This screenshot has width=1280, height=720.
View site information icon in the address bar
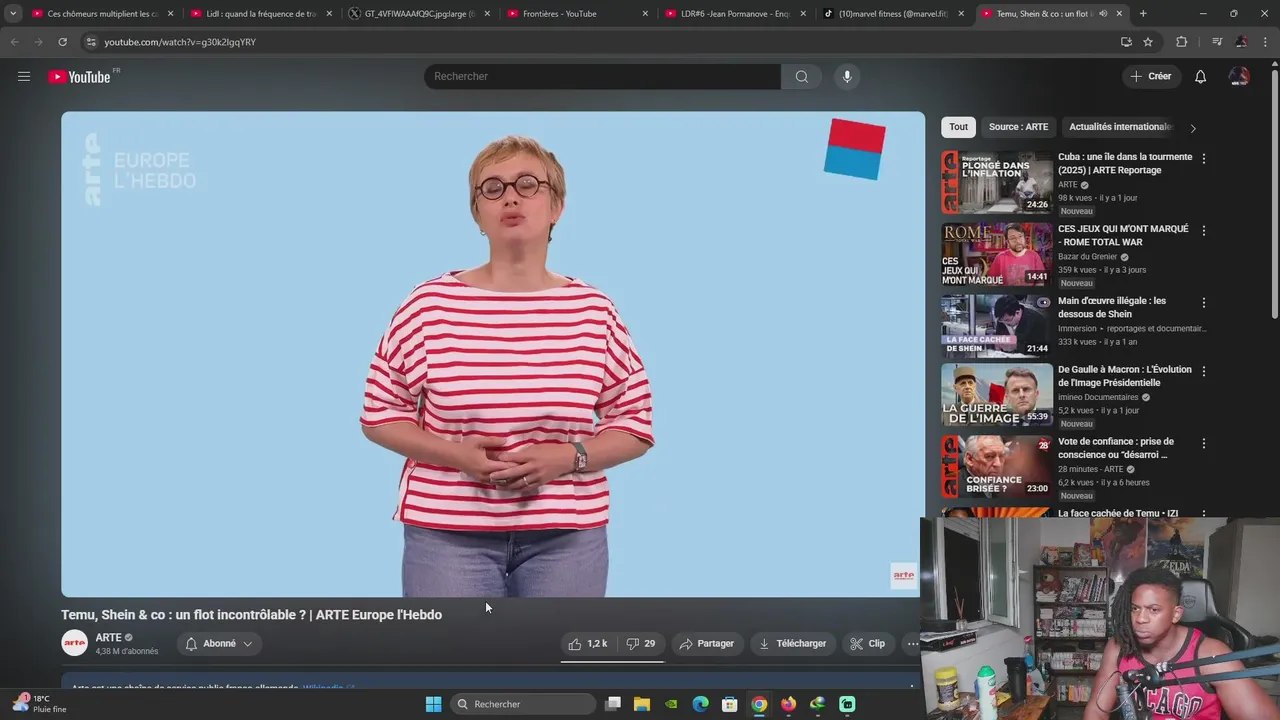91,42
